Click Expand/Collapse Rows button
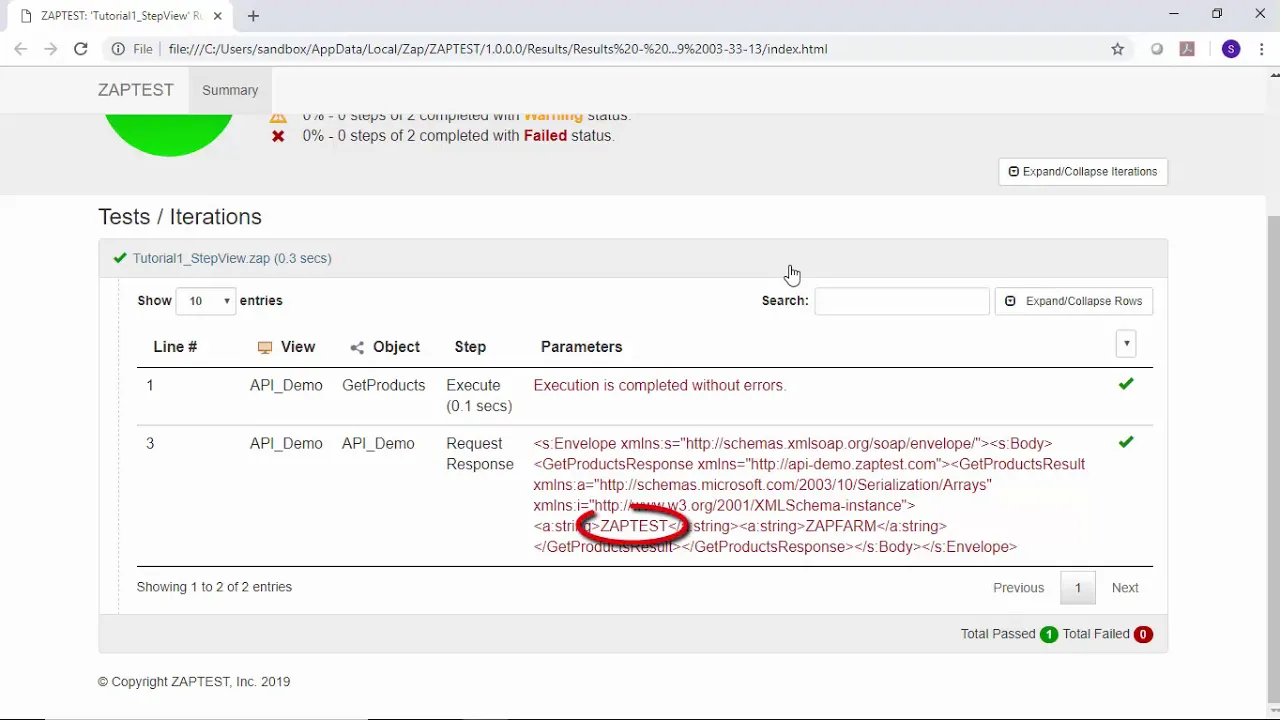 [1074, 301]
